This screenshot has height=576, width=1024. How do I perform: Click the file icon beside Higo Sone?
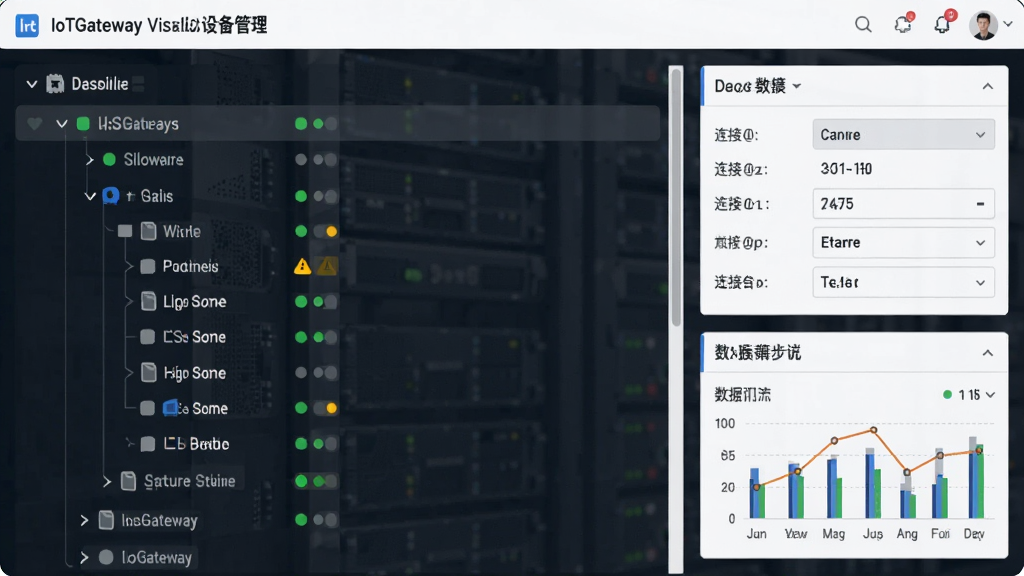click(x=149, y=372)
